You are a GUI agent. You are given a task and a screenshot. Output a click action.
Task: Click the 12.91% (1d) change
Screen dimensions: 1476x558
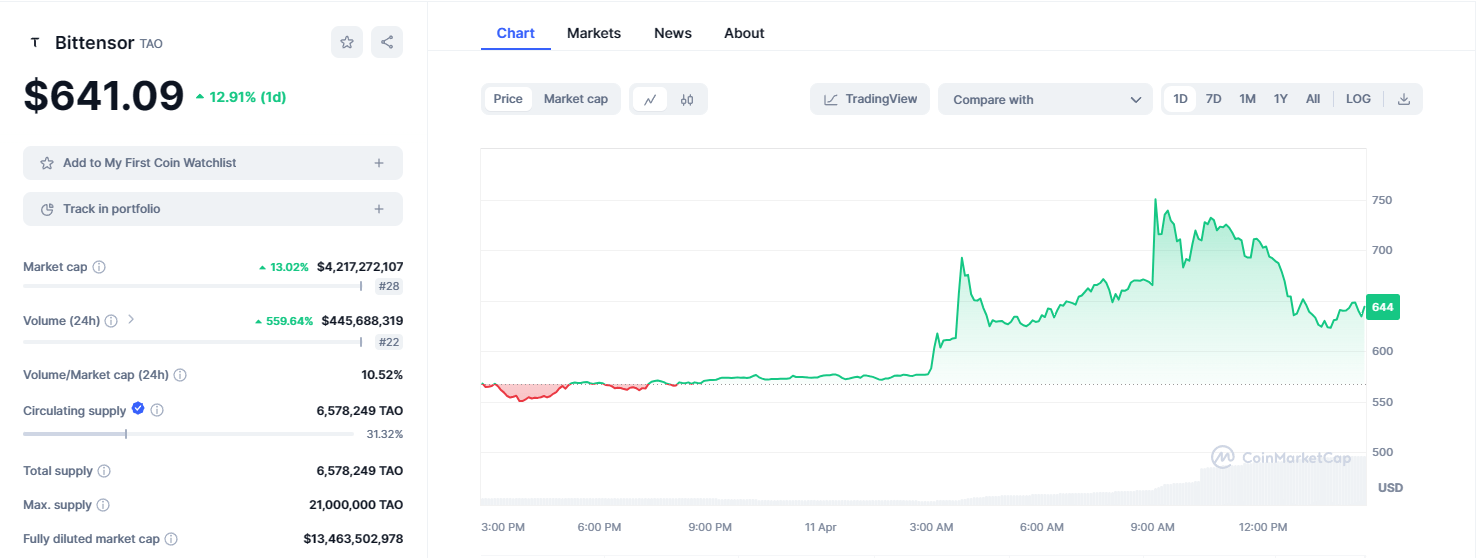tap(241, 97)
